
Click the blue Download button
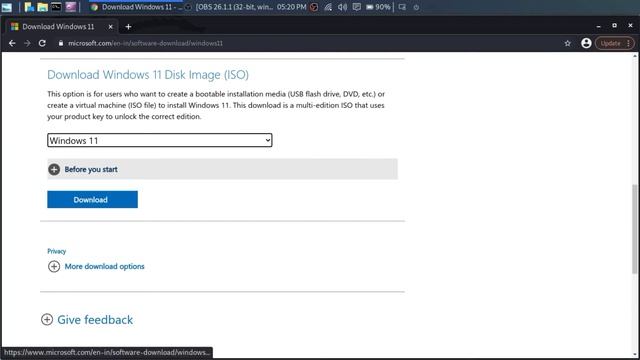point(92,200)
